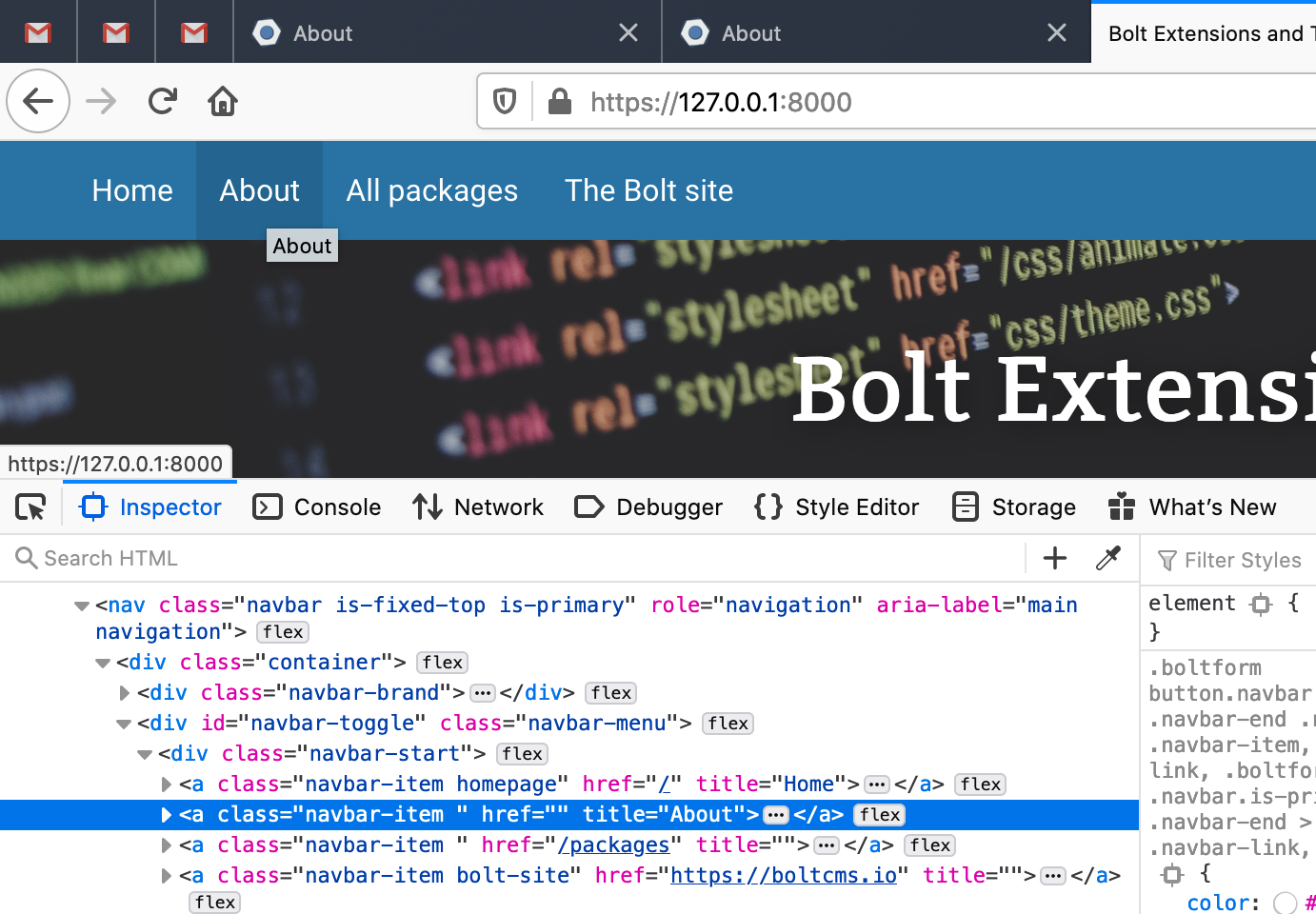This screenshot has width=1316, height=914.
Task: Go to the browser Home page icon
Action: pos(223,101)
